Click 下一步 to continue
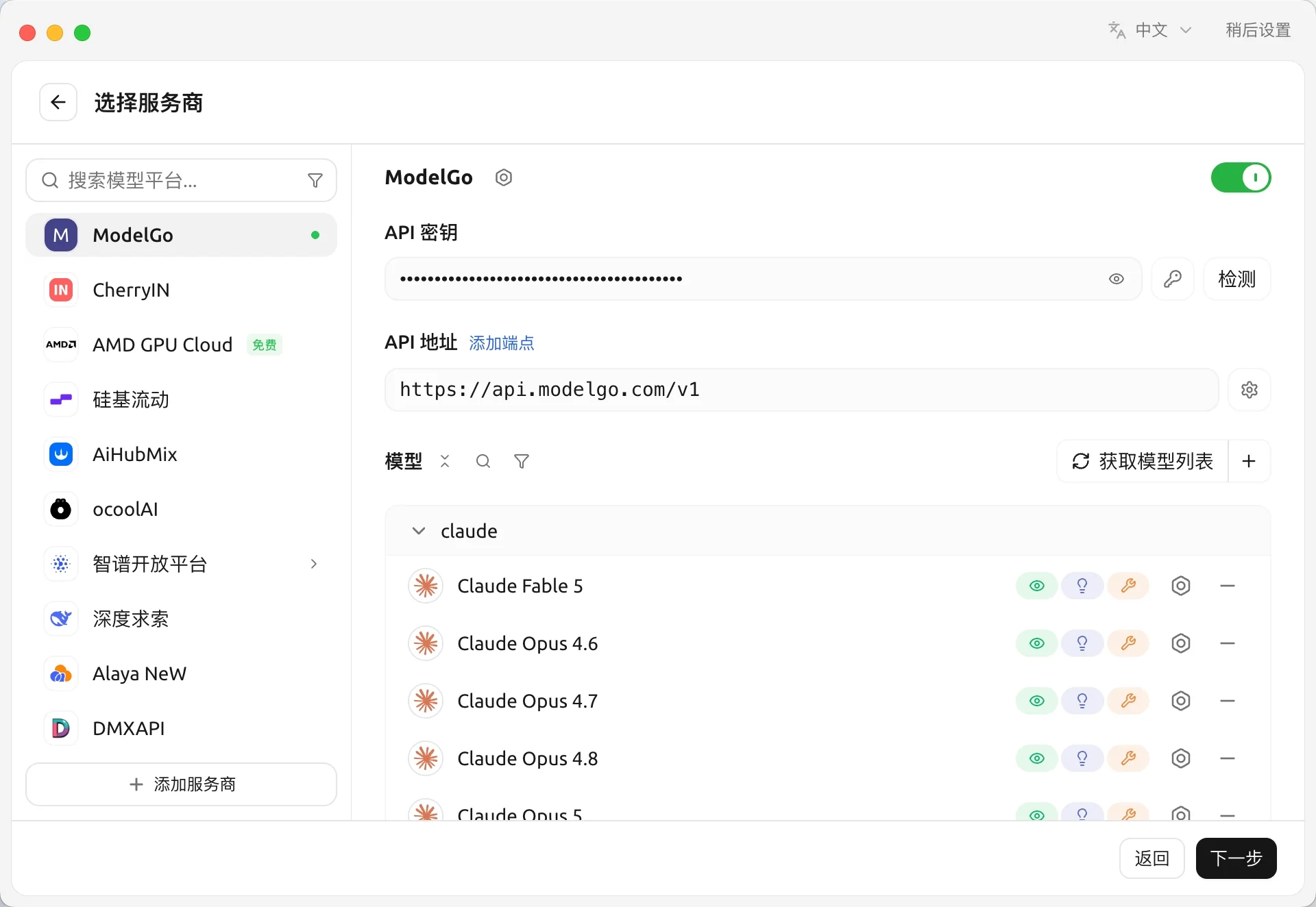 point(1236,858)
